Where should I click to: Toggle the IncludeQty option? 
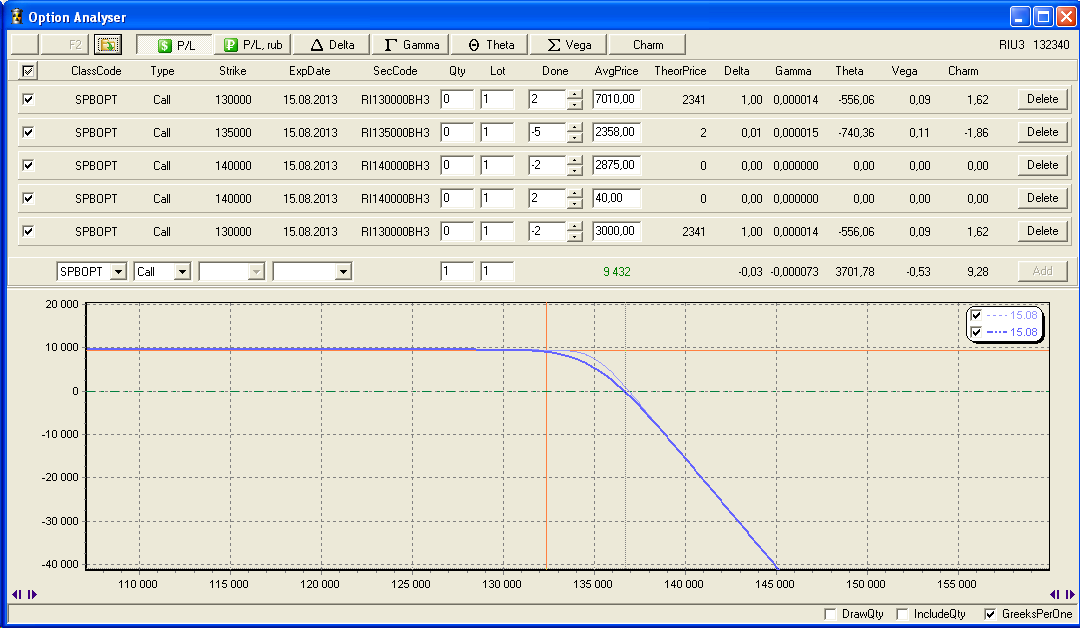(x=902, y=614)
